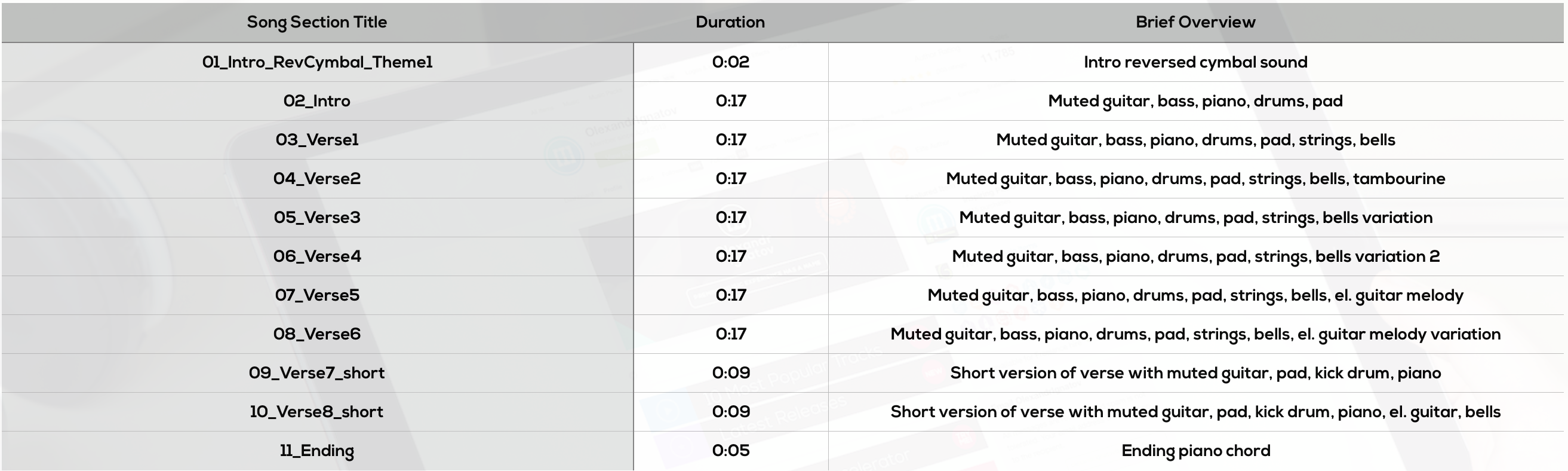This screenshot has width=1568, height=471.
Task: Click the 0:02 duration of the intro cymbal
Action: [x=730, y=62]
